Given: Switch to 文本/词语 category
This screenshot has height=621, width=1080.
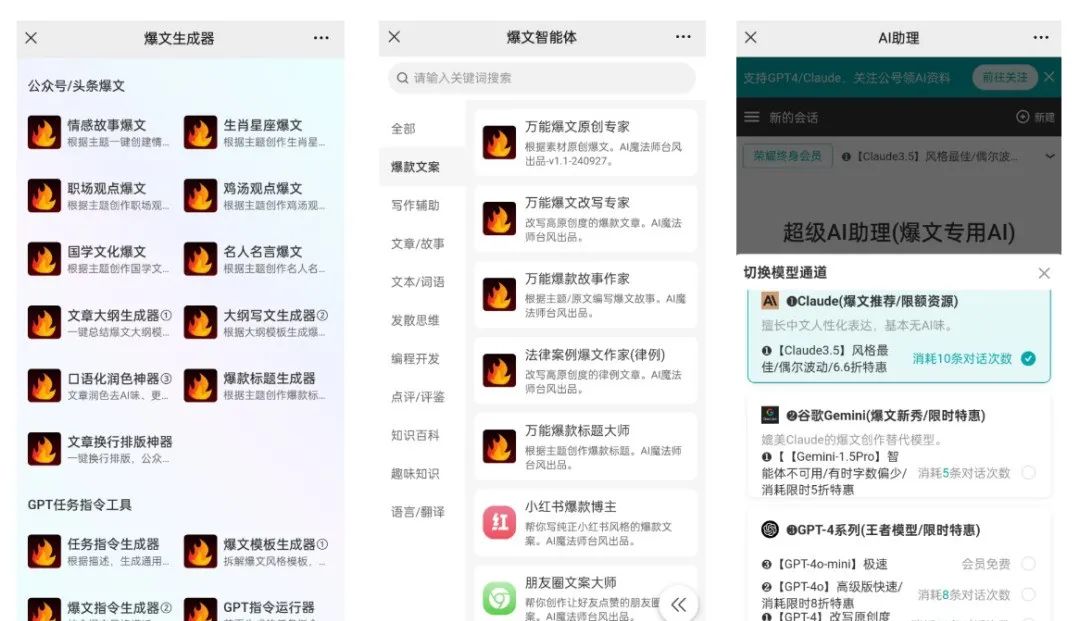Looking at the screenshot, I should 418,282.
